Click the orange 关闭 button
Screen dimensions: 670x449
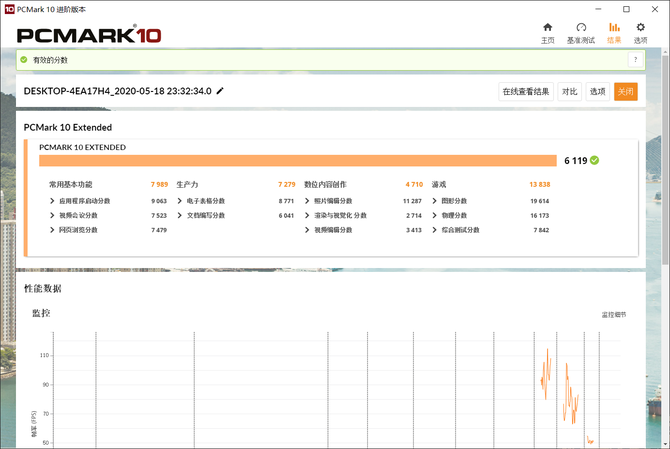(x=626, y=91)
